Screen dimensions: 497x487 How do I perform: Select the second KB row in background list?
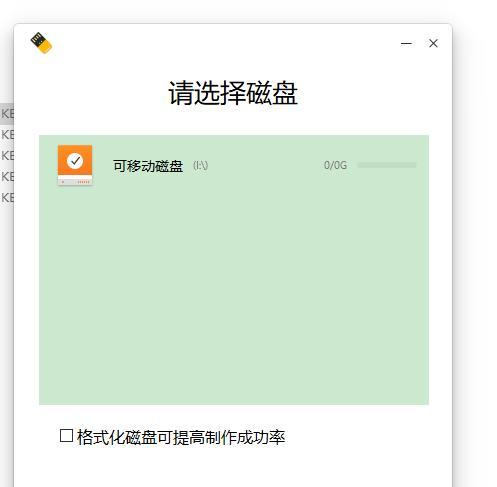click(x=7, y=135)
